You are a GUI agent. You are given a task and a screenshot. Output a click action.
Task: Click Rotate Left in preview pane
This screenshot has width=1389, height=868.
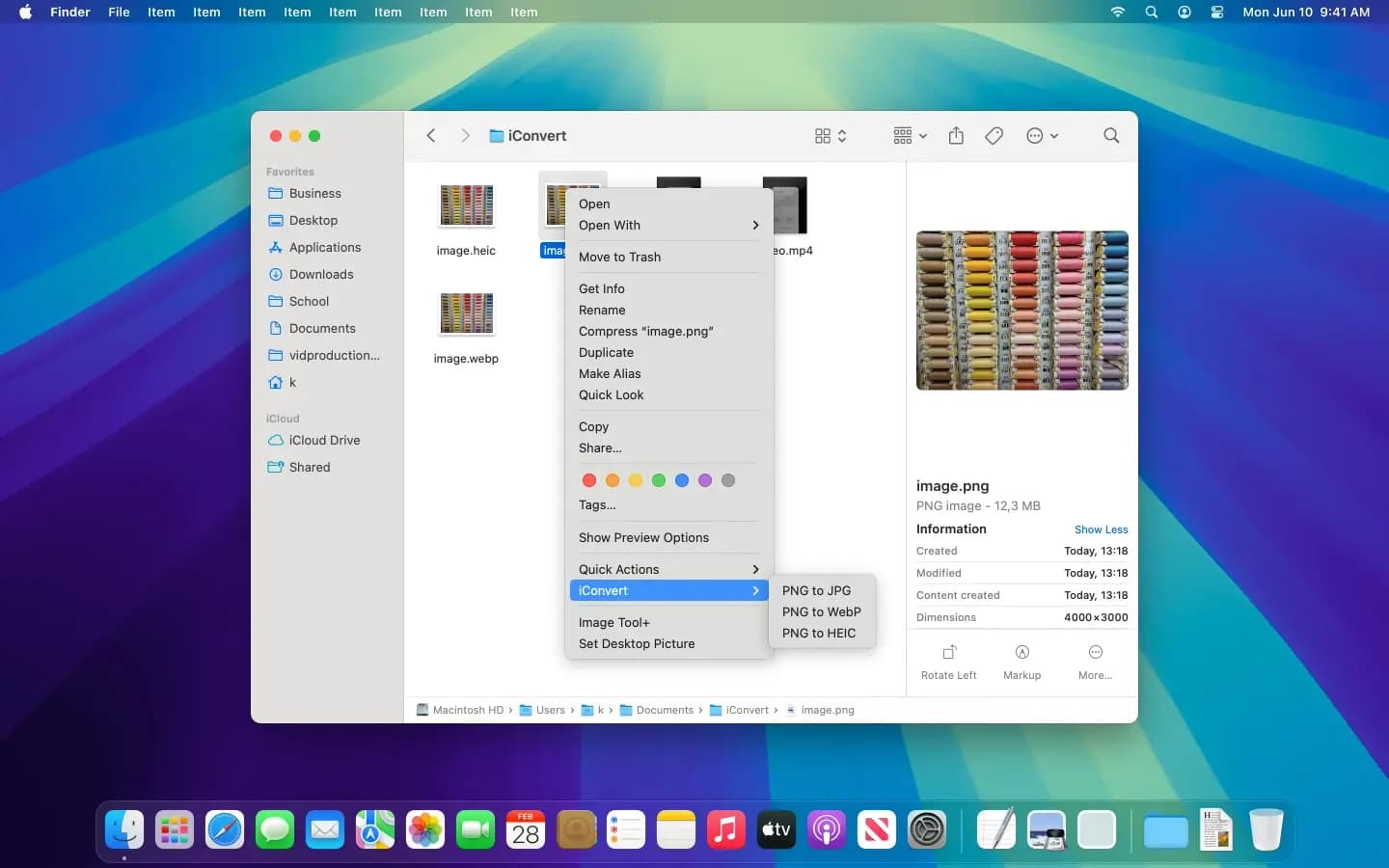coord(949,662)
